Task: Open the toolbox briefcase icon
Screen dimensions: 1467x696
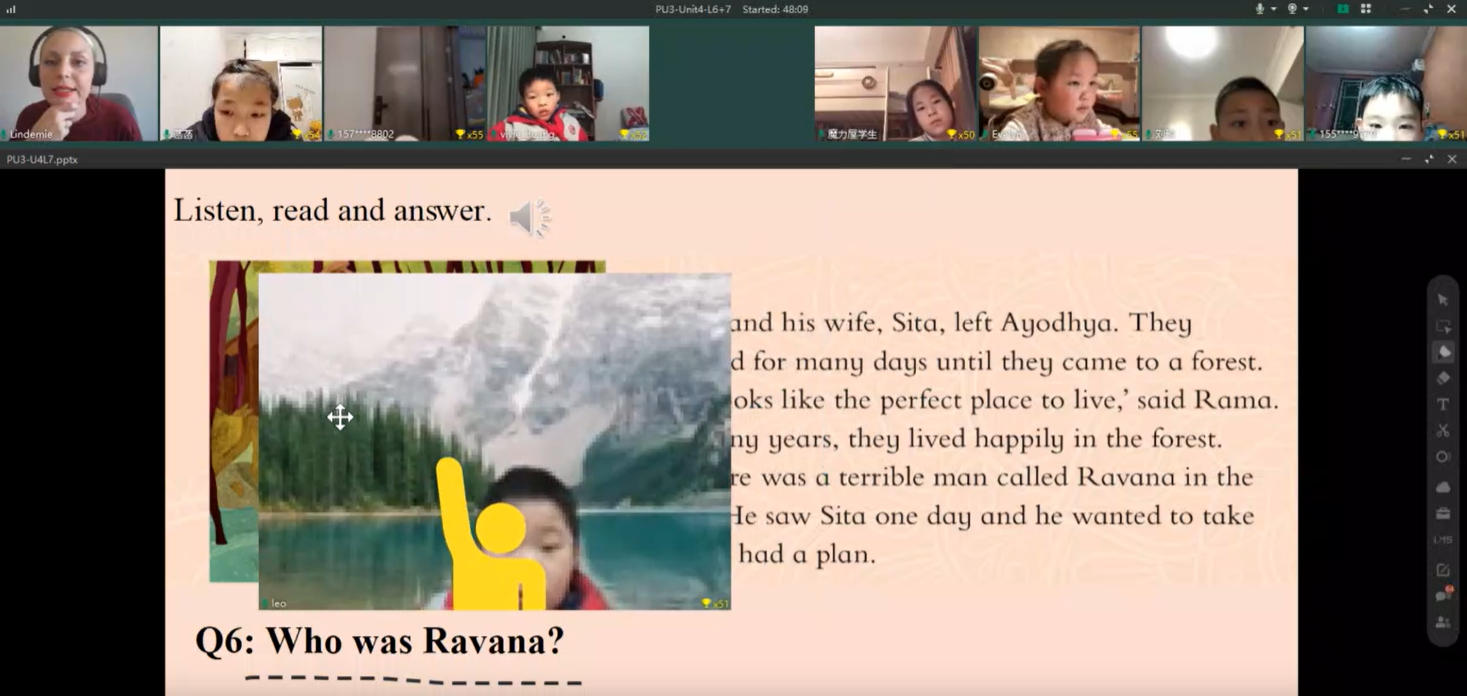Action: point(1442,513)
